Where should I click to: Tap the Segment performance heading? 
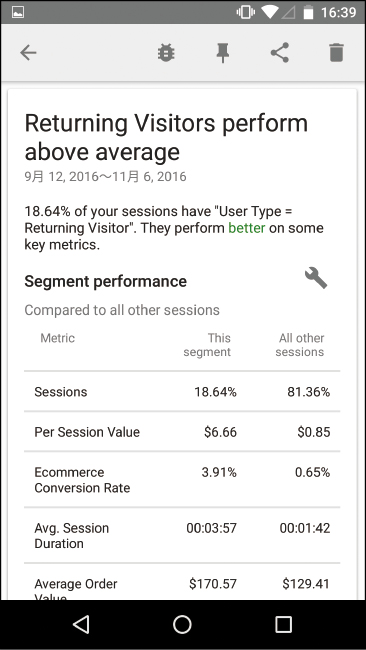pos(106,281)
